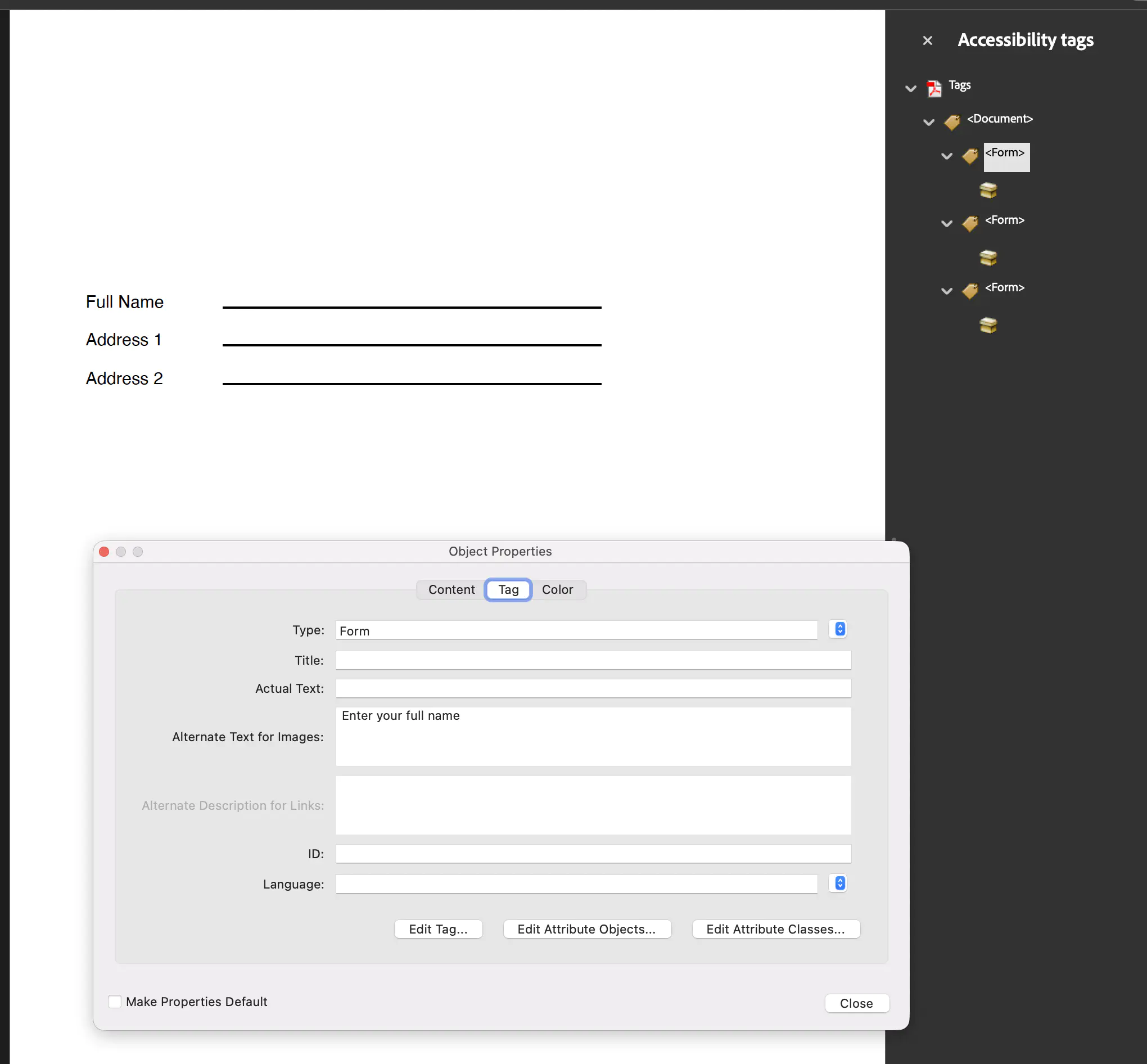Select the content object icon under the third Form

[989, 324]
